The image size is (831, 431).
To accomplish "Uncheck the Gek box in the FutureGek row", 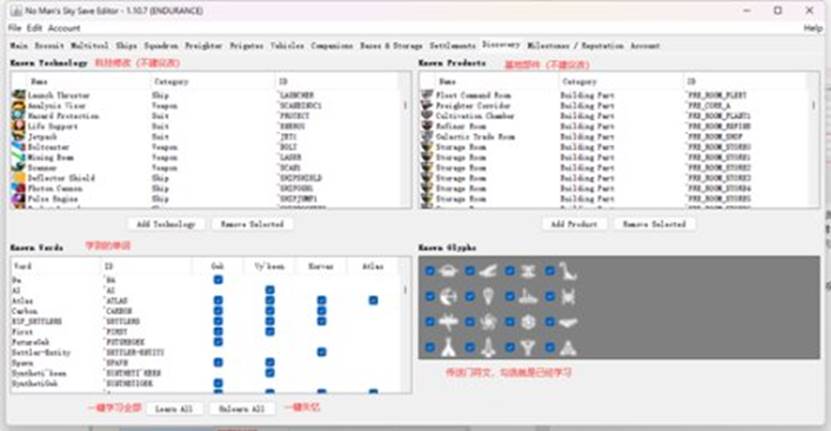I will click(x=218, y=341).
